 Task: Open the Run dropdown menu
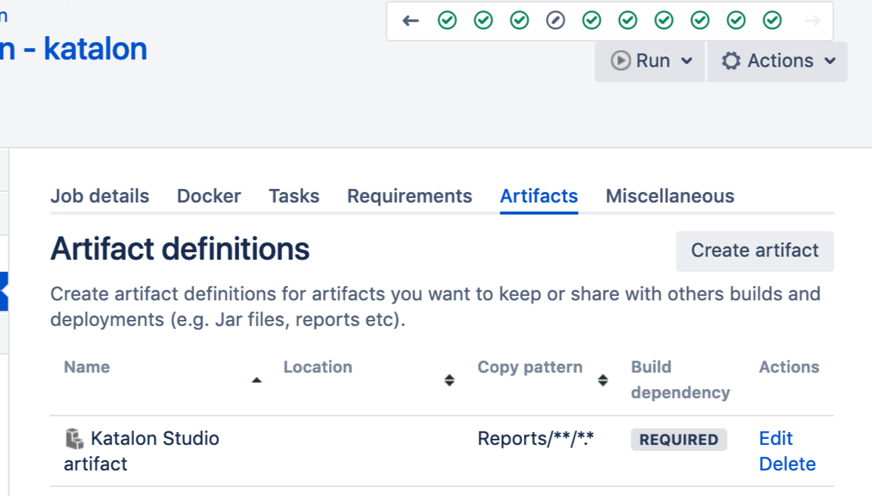tap(687, 61)
